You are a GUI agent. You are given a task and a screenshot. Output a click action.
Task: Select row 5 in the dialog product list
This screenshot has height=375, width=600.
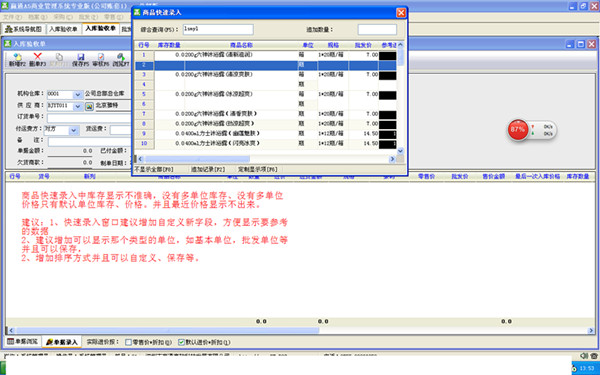pyautogui.click(x=266, y=94)
